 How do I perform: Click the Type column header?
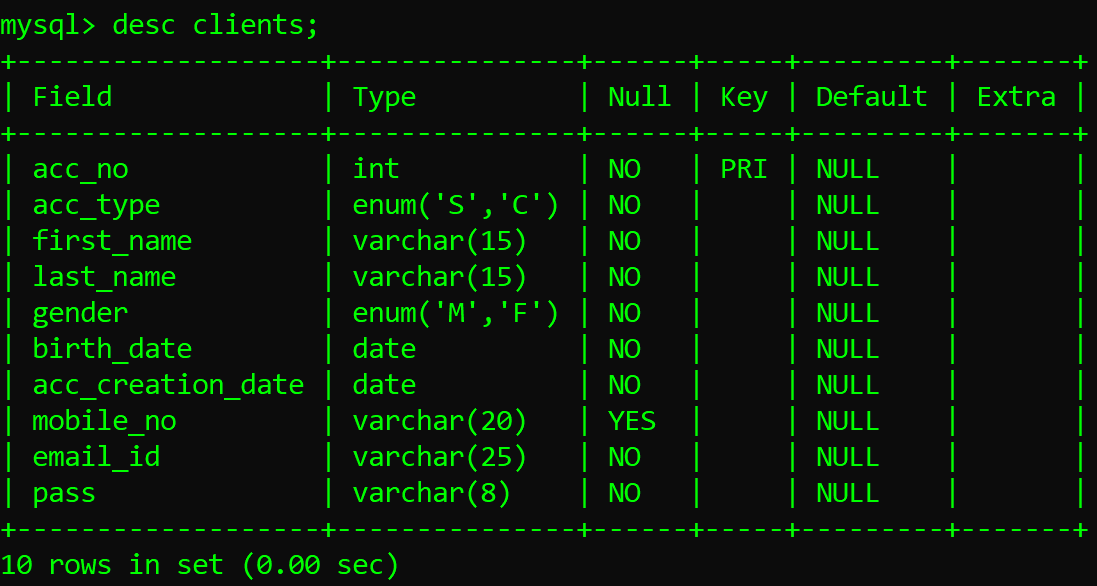pyautogui.click(x=384, y=97)
